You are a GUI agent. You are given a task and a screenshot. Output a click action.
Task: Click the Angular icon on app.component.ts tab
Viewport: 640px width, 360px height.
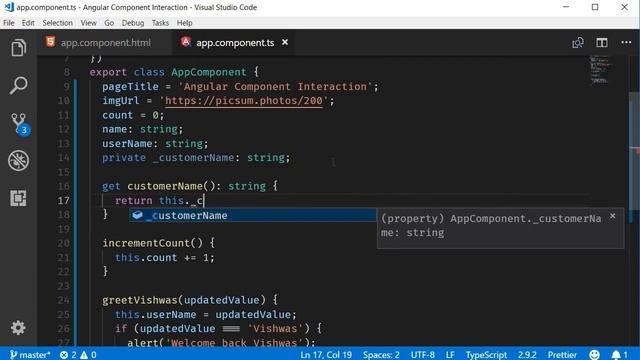pyautogui.click(x=186, y=42)
